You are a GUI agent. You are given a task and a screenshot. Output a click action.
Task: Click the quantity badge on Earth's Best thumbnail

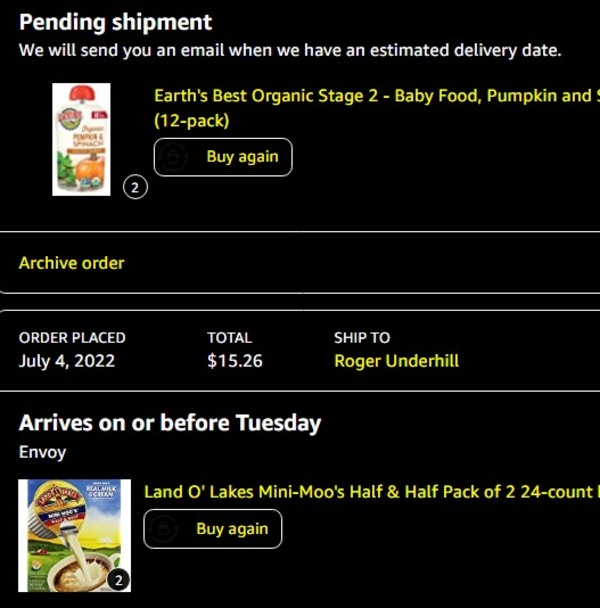click(x=135, y=187)
